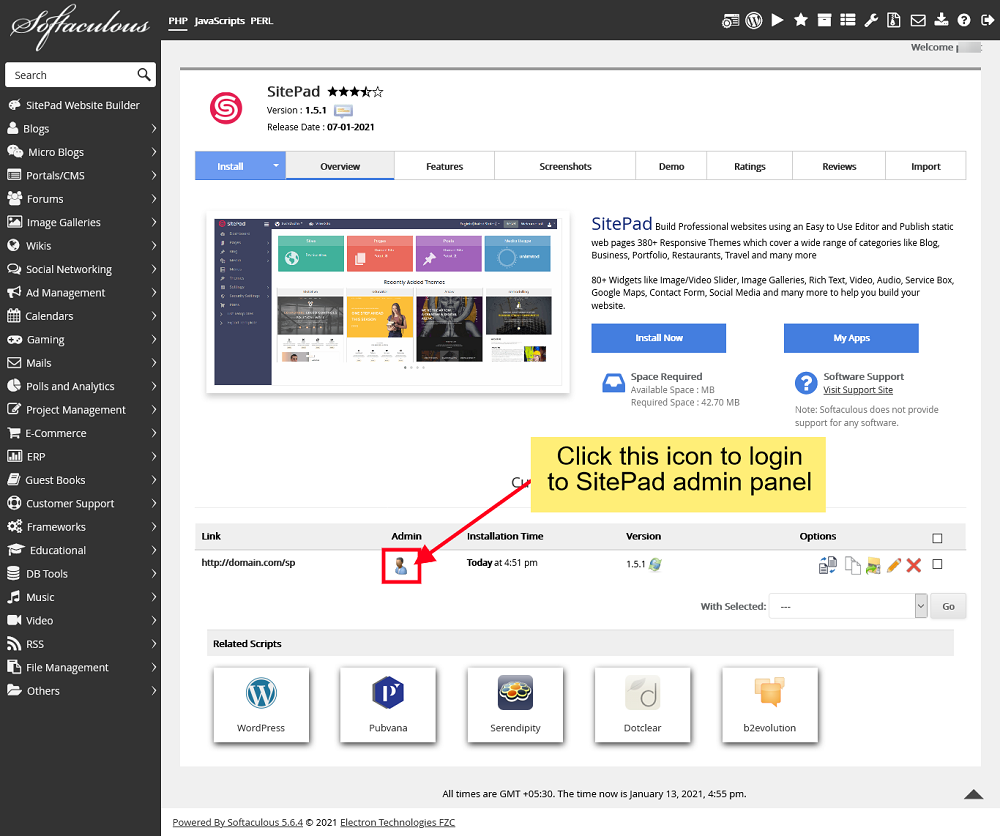Image resolution: width=1000 pixels, height=836 pixels.
Task: Click the Gaming controller icon in sidebar
Action: pos(14,339)
